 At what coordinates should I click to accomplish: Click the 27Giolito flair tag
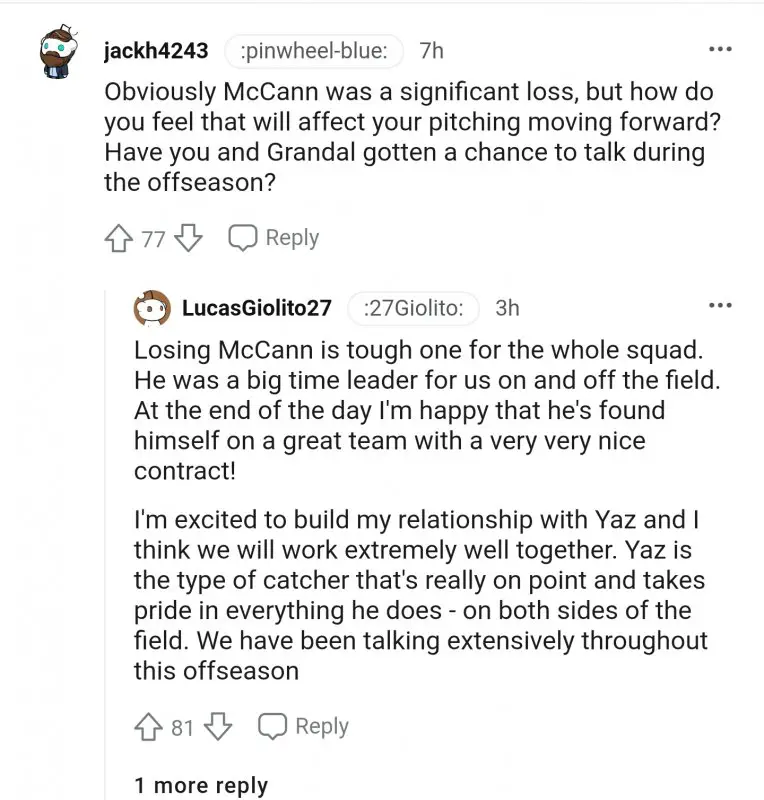coord(414,308)
